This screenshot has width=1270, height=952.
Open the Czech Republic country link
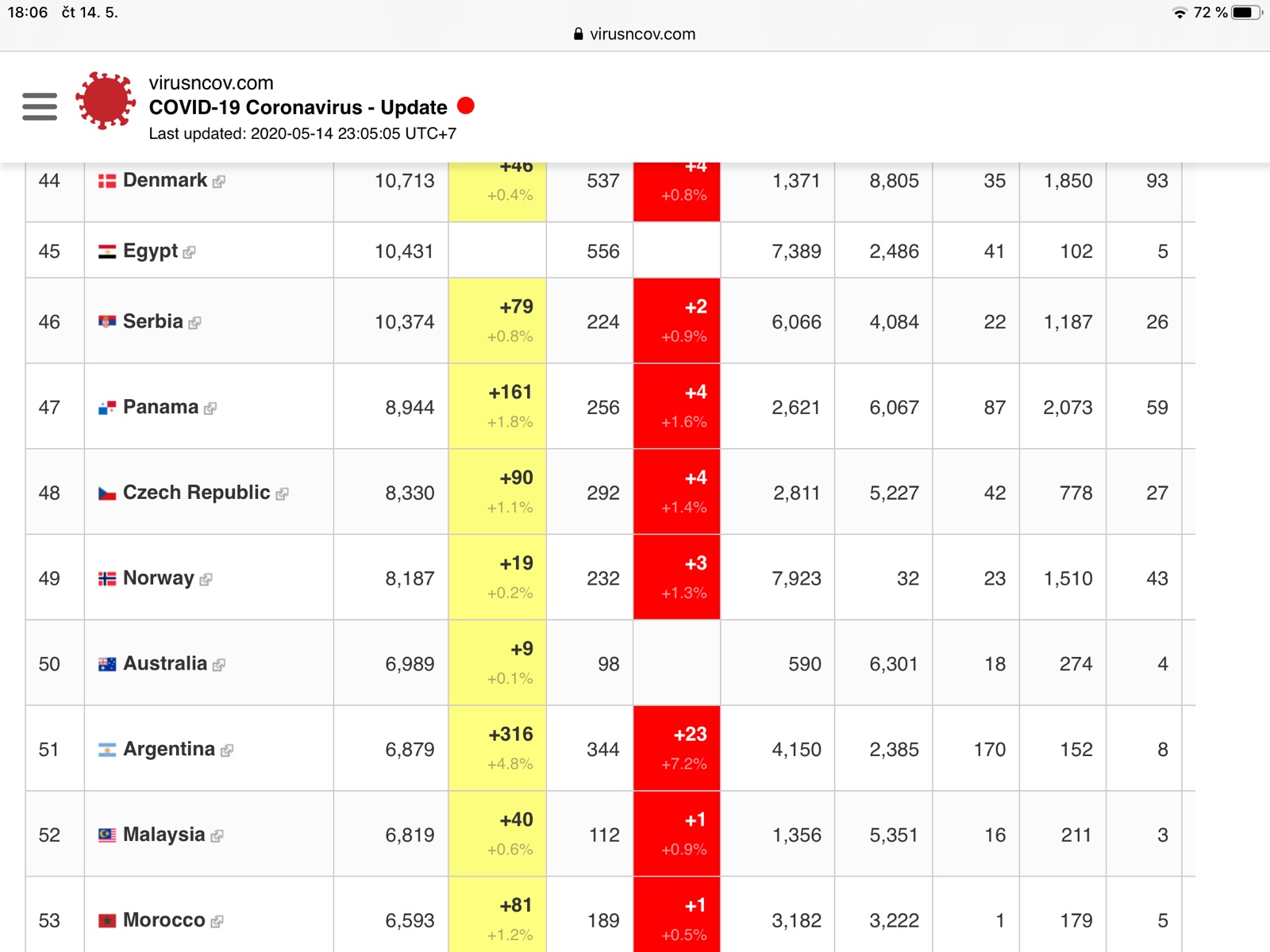pos(196,493)
